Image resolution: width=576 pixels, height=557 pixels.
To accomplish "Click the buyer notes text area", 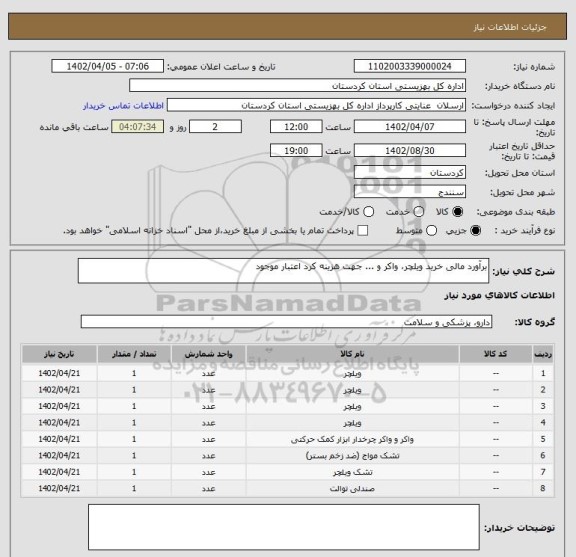I will click(284, 527).
